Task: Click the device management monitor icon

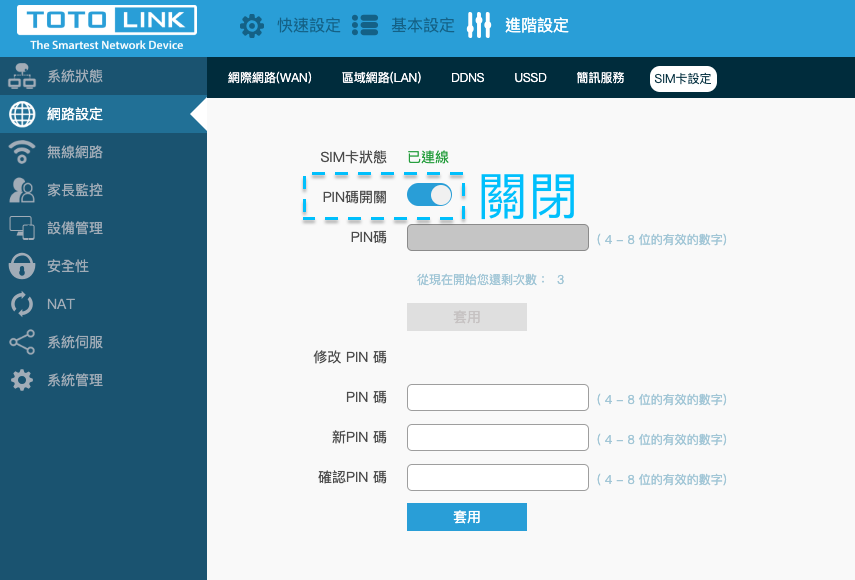Action: 22,228
